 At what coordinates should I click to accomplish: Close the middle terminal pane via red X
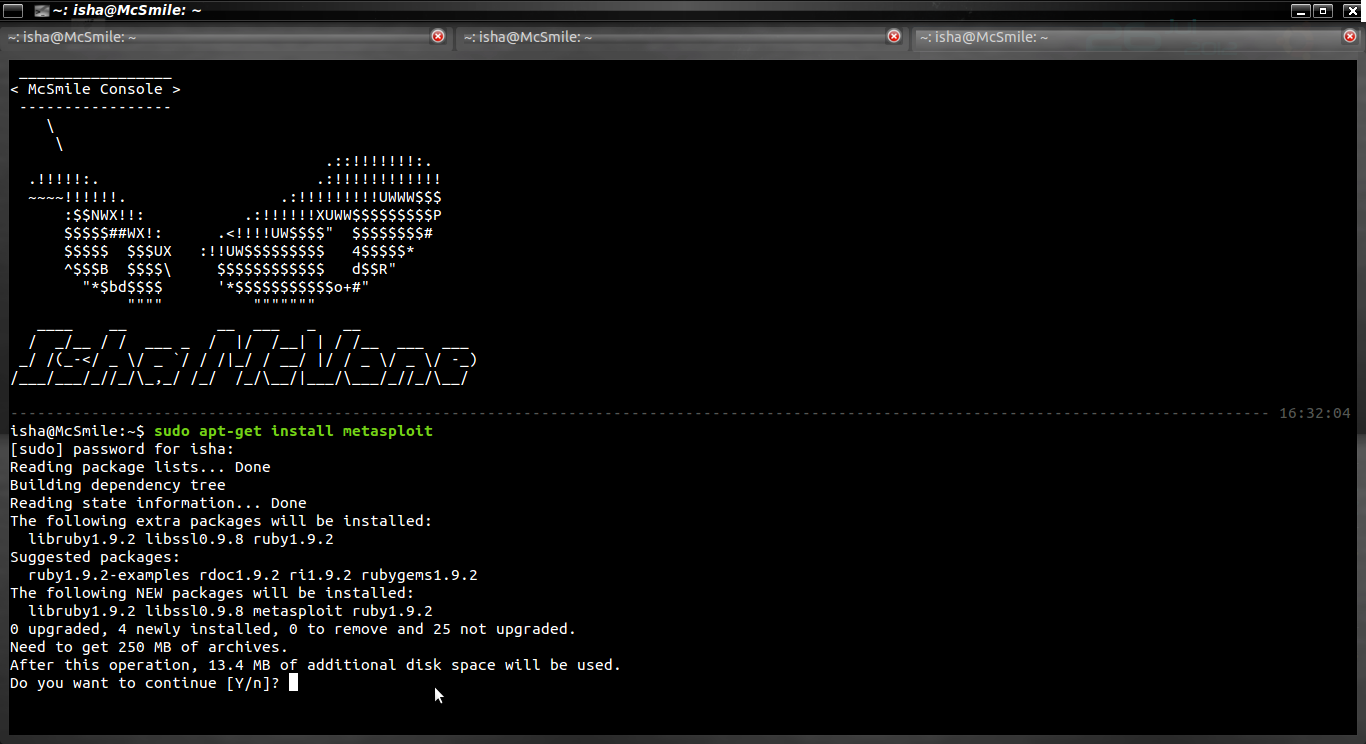pyautogui.click(x=893, y=35)
